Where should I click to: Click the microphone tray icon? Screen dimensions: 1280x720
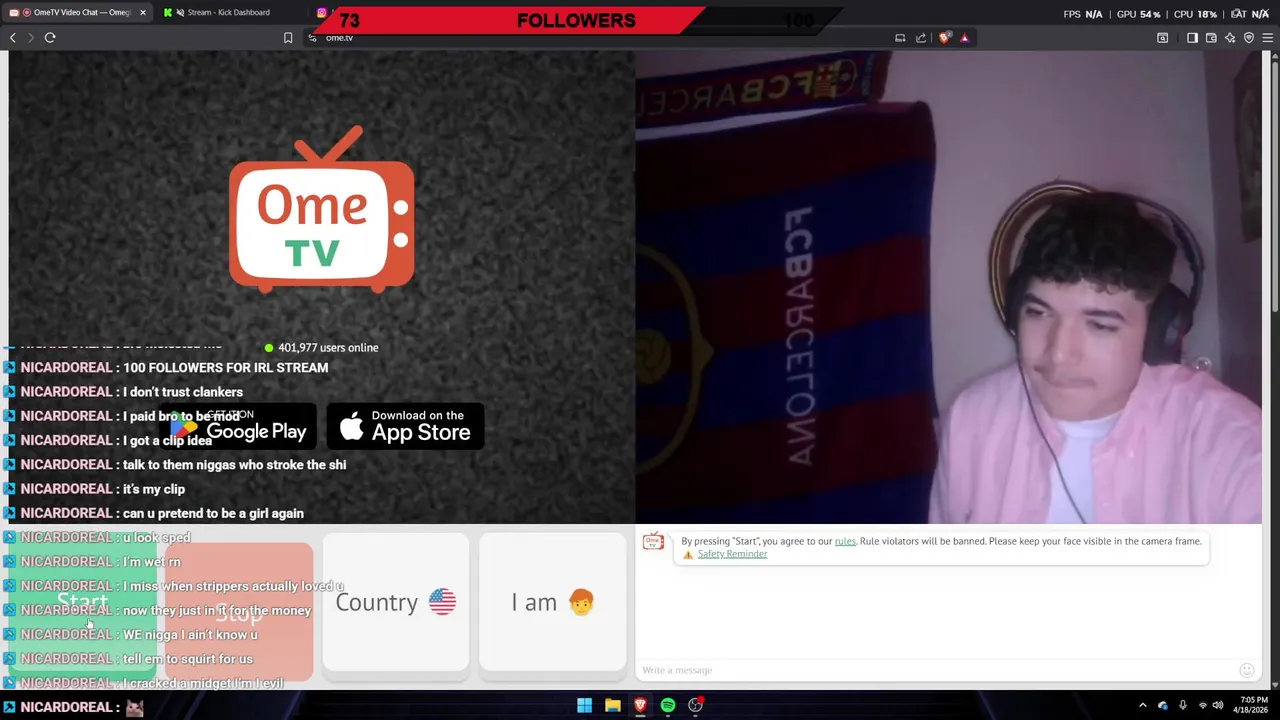1183,705
